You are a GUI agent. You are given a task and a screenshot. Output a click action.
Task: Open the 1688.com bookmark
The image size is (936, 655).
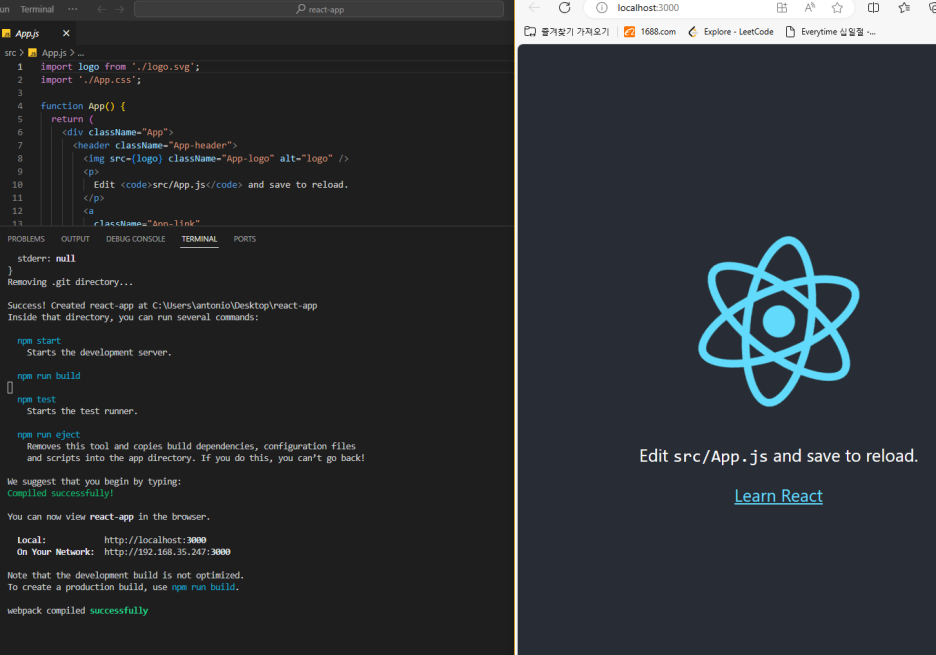(x=650, y=32)
